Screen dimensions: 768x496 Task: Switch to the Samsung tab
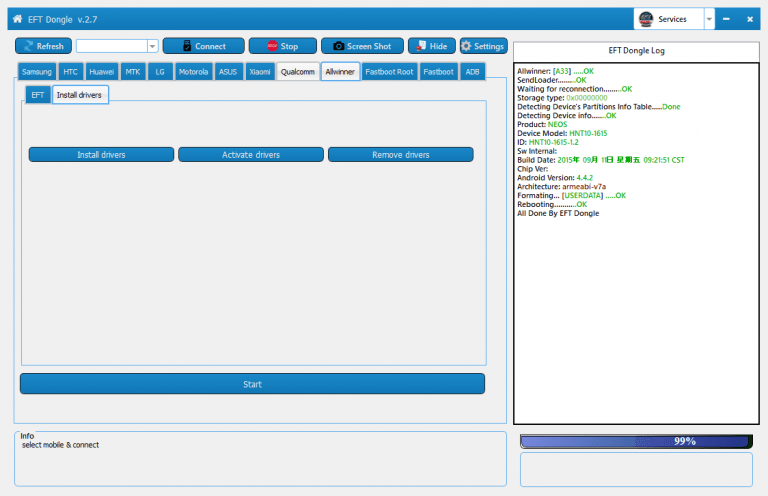pos(36,72)
